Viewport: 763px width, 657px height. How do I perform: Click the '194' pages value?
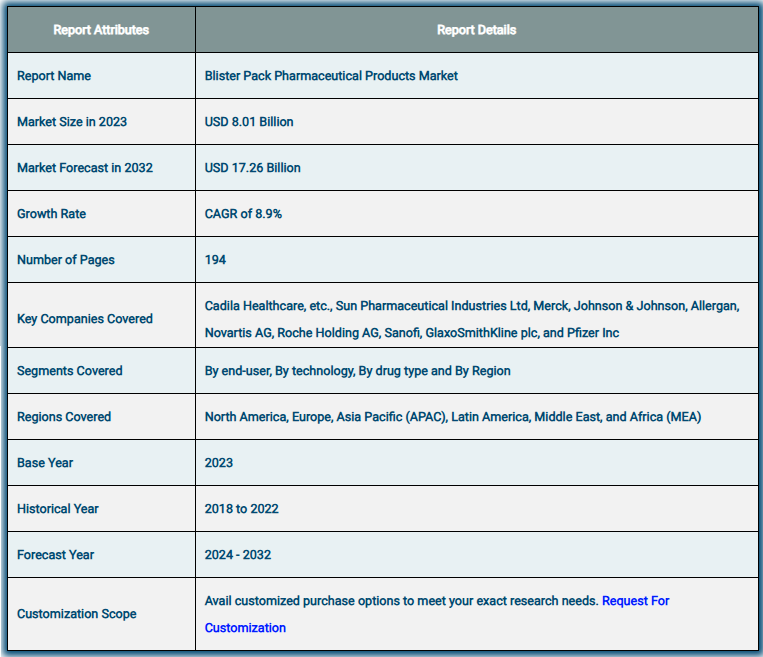point(215,260)
